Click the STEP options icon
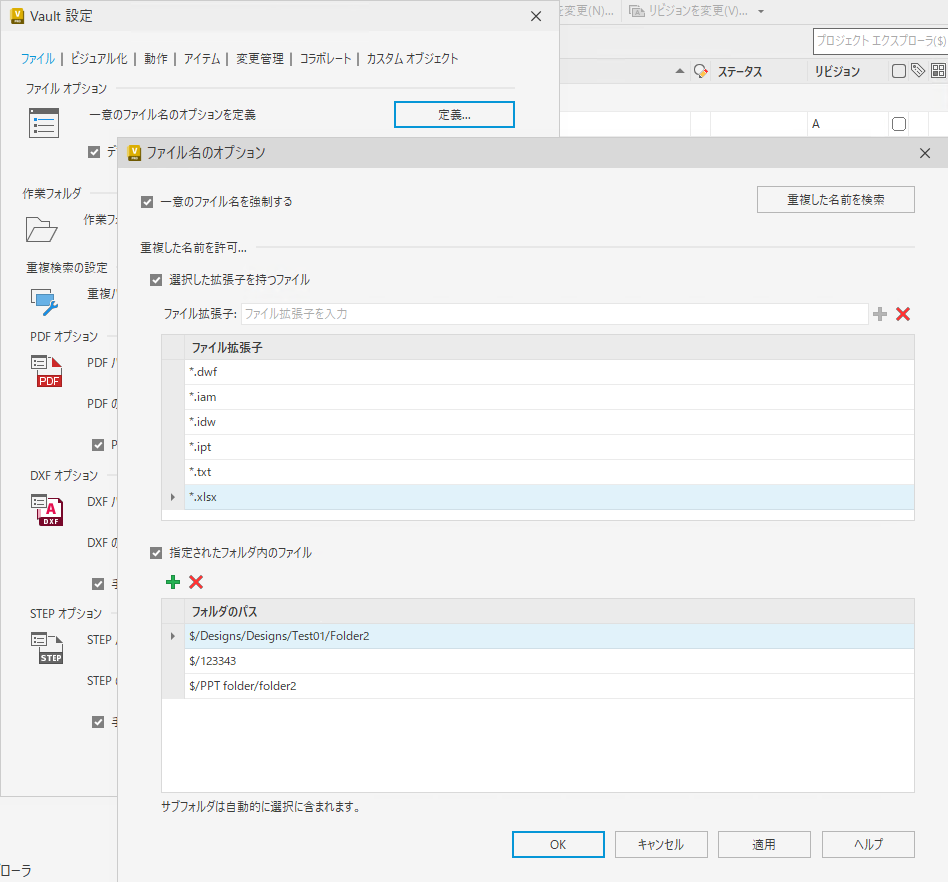This screenshot has width=948, height=882. (47, 648)
